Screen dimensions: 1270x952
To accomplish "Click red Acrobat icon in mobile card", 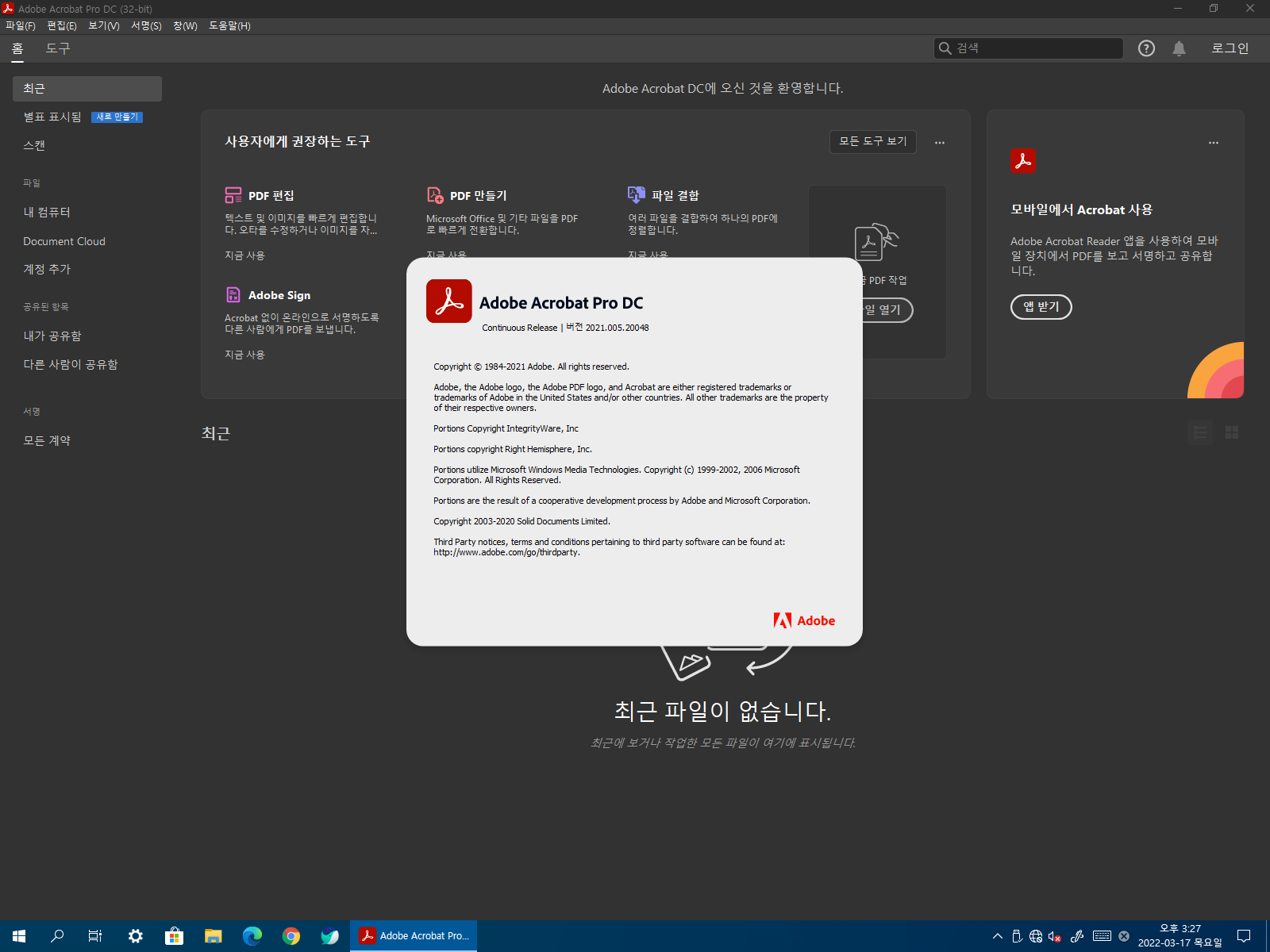I will pos(1023,161).
